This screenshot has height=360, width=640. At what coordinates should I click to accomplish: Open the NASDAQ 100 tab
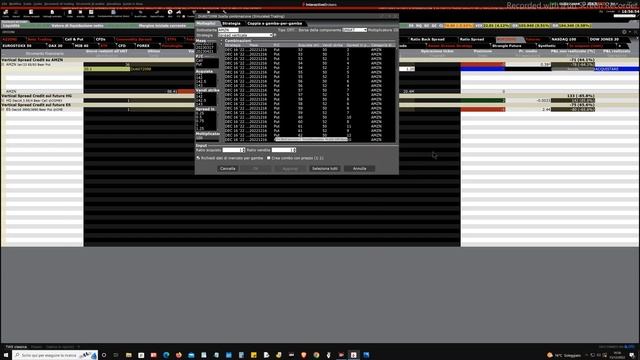pos(564,39)
